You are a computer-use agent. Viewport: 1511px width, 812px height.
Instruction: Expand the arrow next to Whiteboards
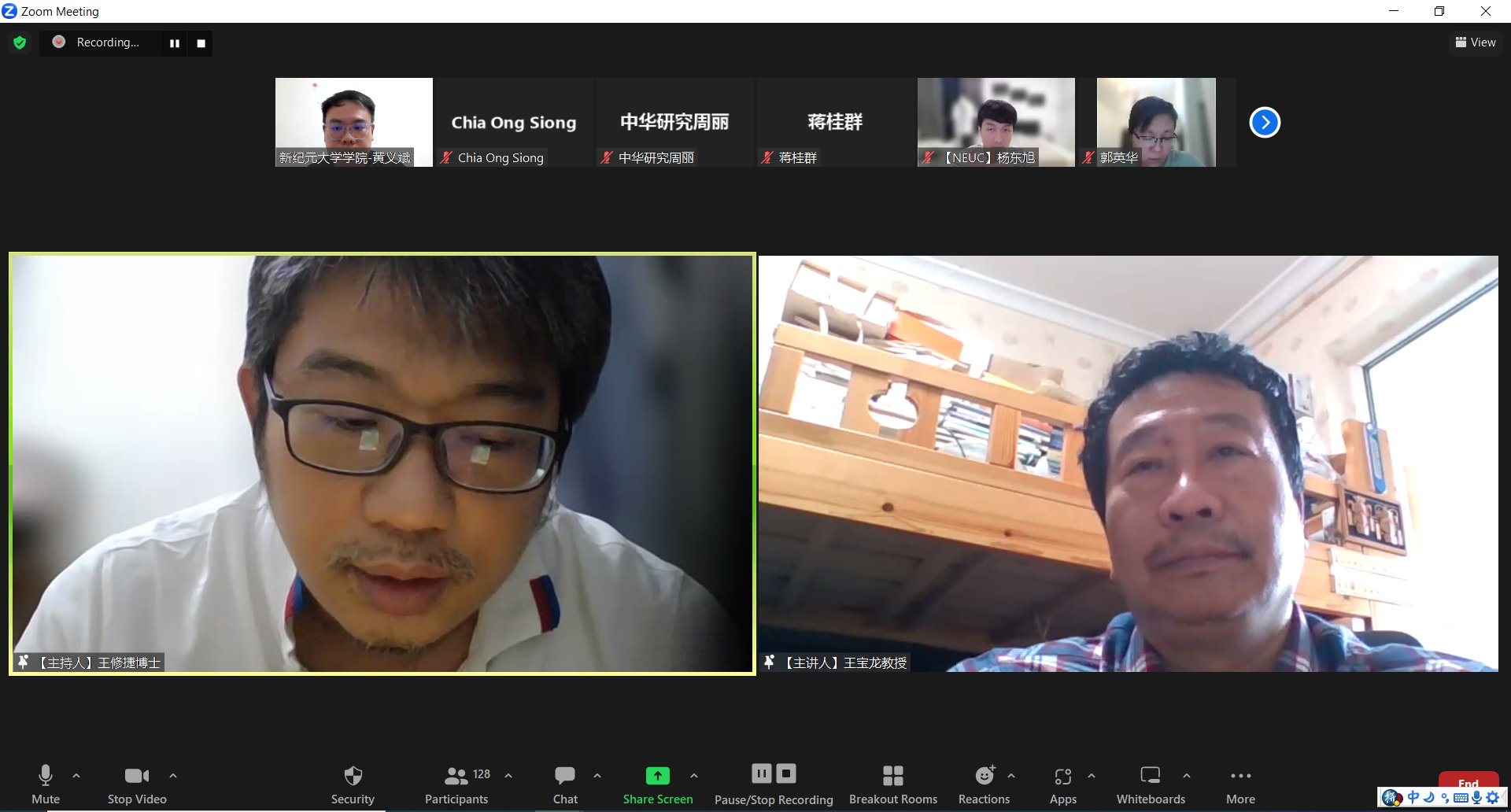coord(1187,776)
